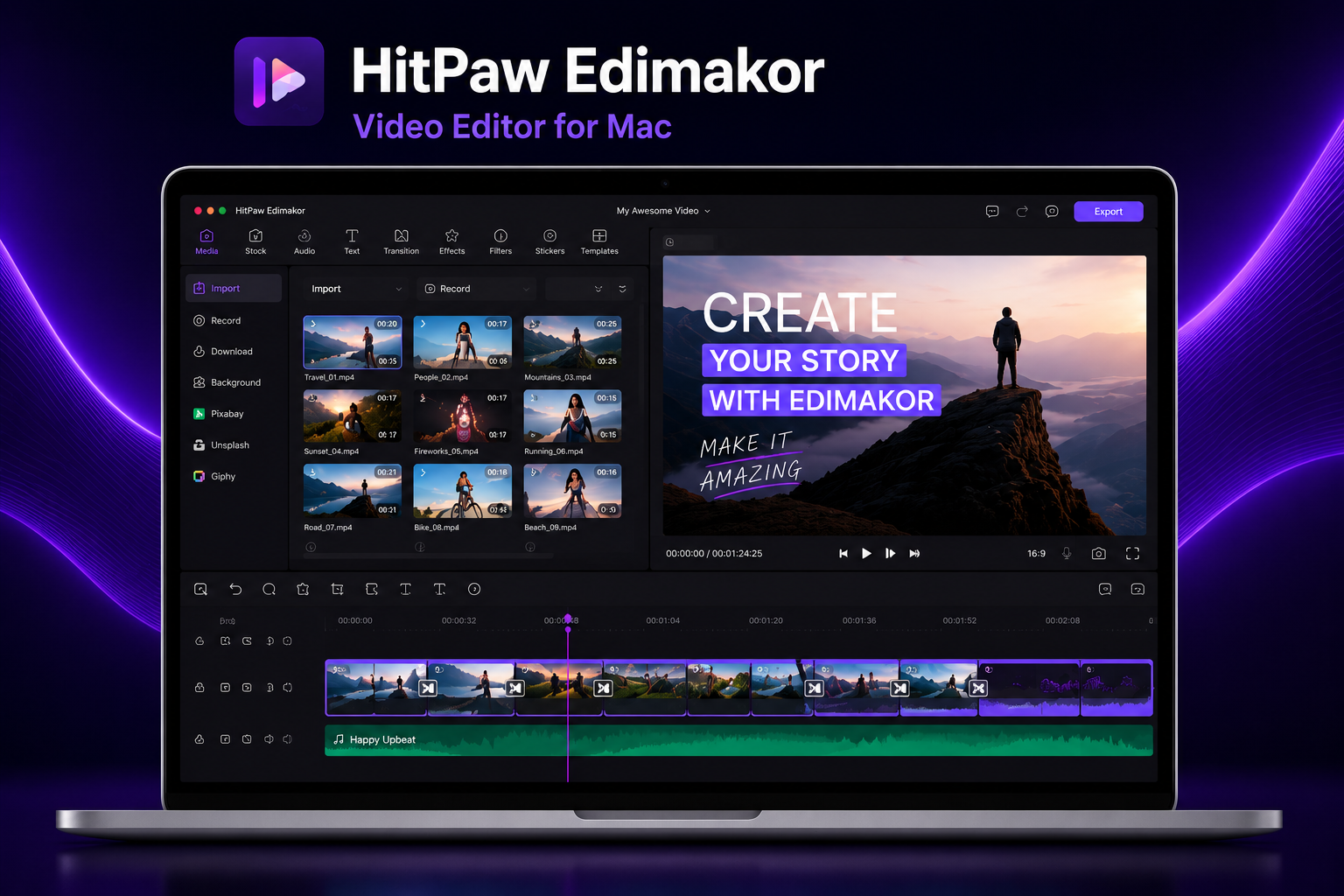This screenshot has height=896, width=1344.
Task: Click the 16:9 aspect ratio label
Action: [1036, 553]
